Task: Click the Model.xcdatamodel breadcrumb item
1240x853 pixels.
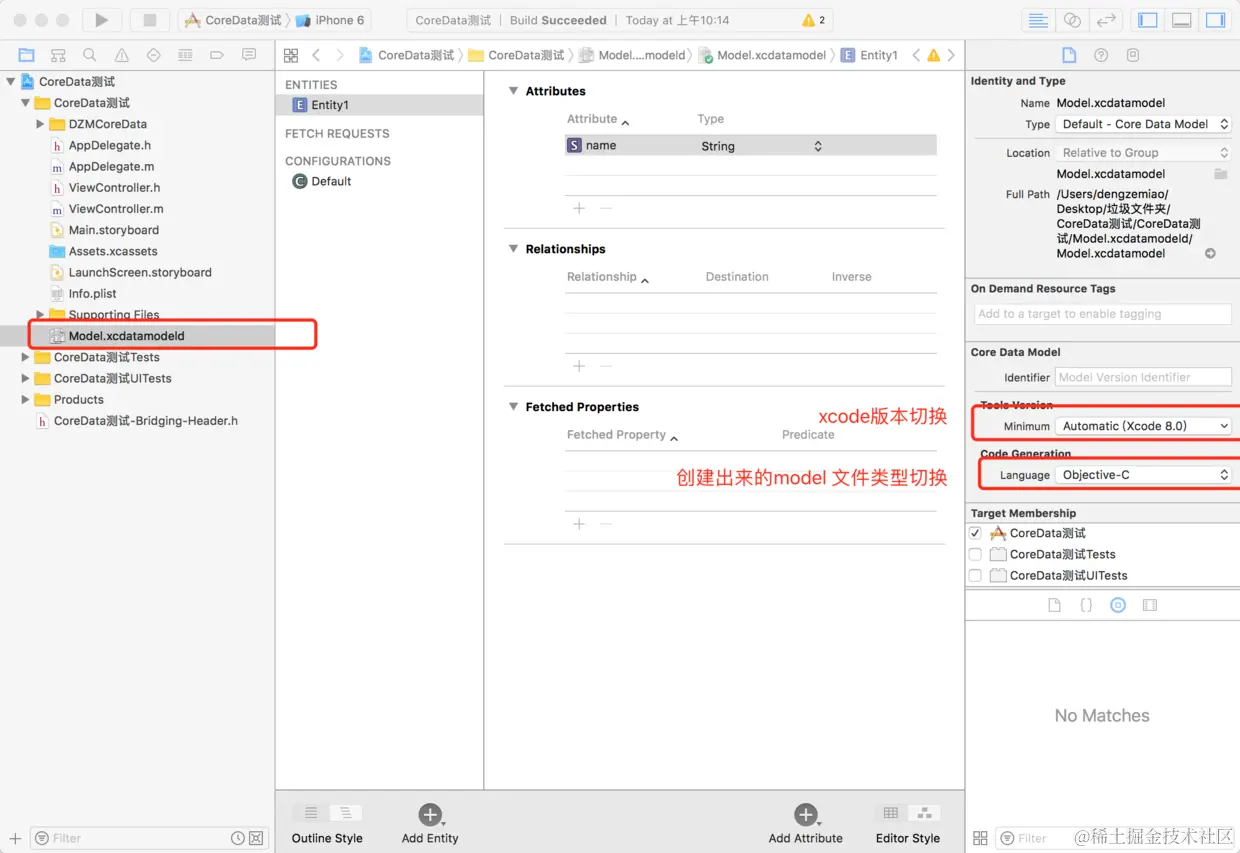Action: click(x=762, y=55)
